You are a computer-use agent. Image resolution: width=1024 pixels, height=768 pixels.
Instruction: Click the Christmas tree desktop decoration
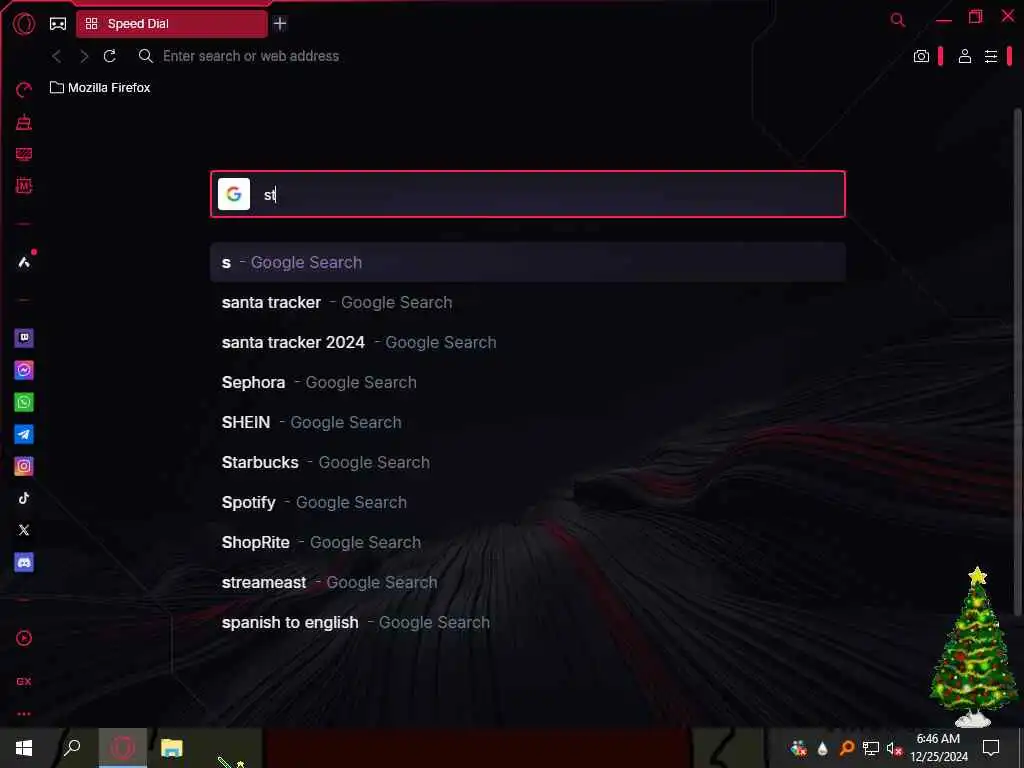coord(974,647)
